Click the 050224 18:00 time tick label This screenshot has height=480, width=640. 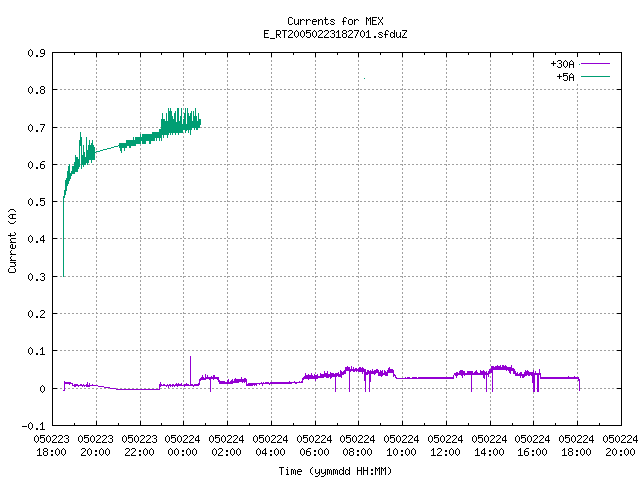[577, 446]
